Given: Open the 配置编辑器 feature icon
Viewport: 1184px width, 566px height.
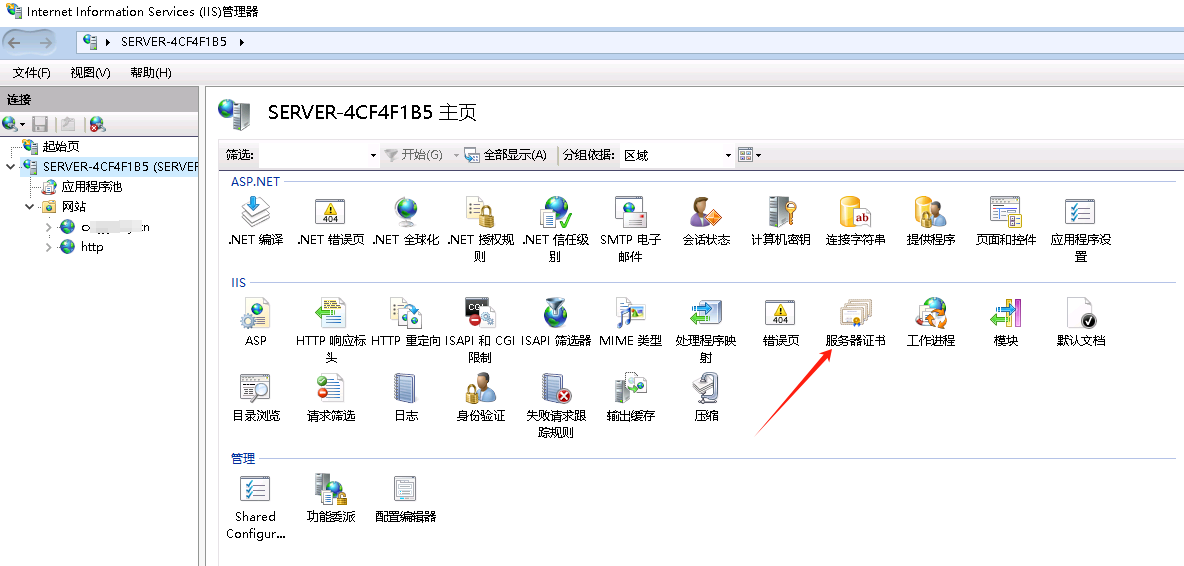Looking at the screenshot, I should coord(405,489).
